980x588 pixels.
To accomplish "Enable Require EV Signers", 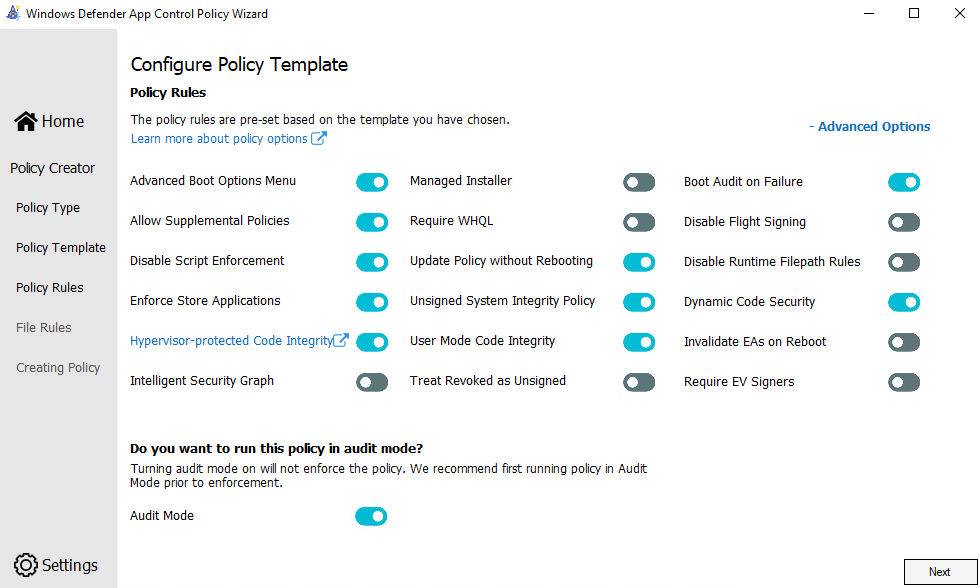I will pos(904,382).
